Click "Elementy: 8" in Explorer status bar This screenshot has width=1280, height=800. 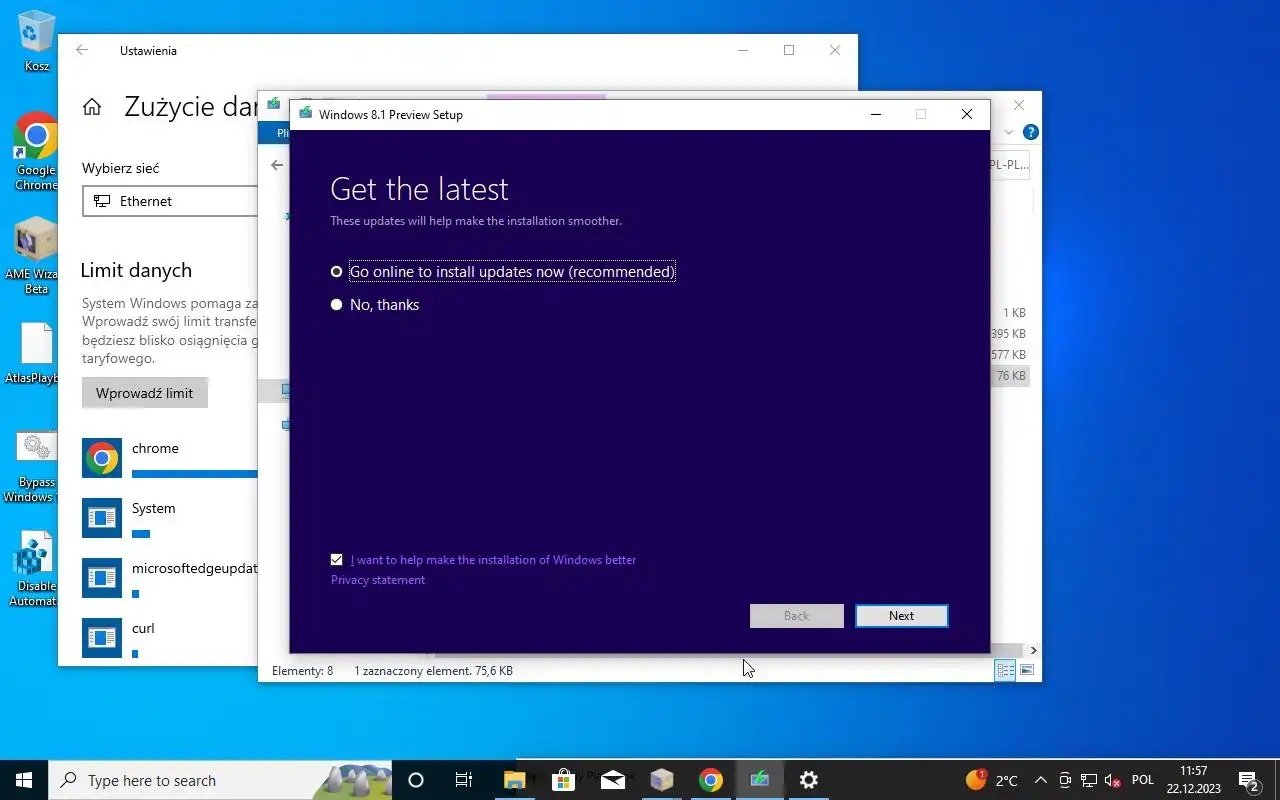302,671
